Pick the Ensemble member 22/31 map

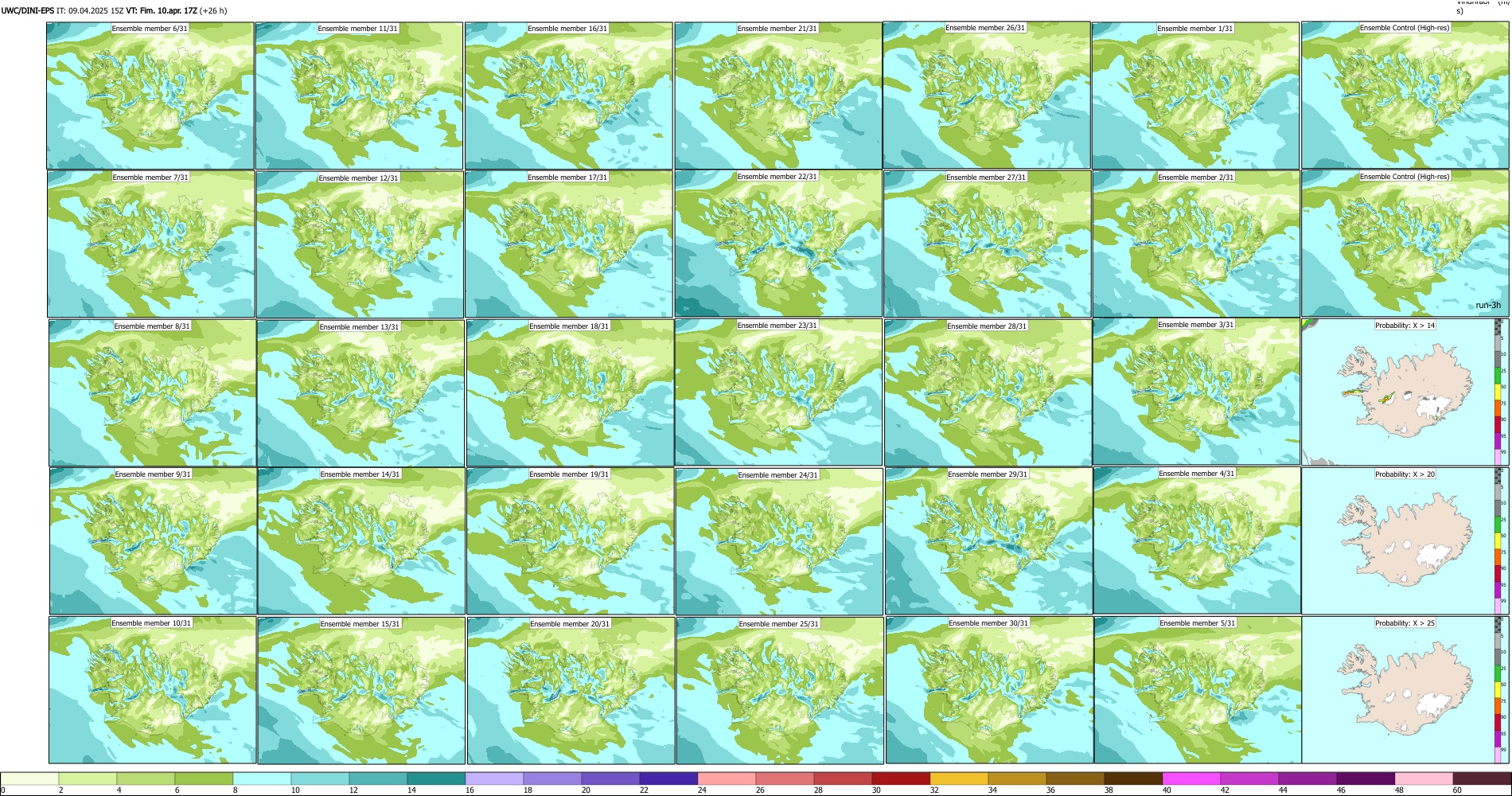(778, 244)
